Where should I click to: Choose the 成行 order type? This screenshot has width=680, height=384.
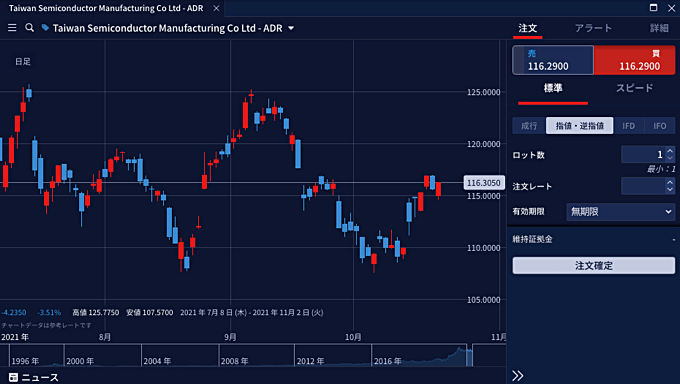pos(529,126)
